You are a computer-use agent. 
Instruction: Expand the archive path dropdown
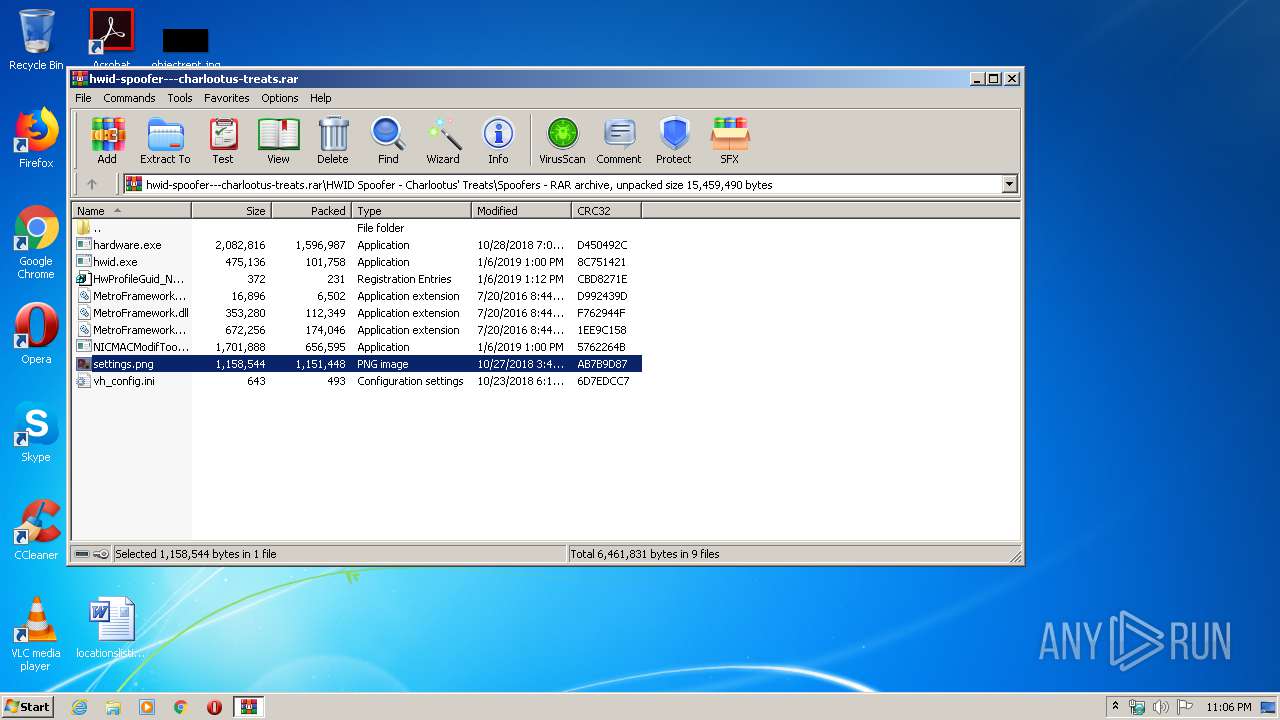pos(1009,184)
